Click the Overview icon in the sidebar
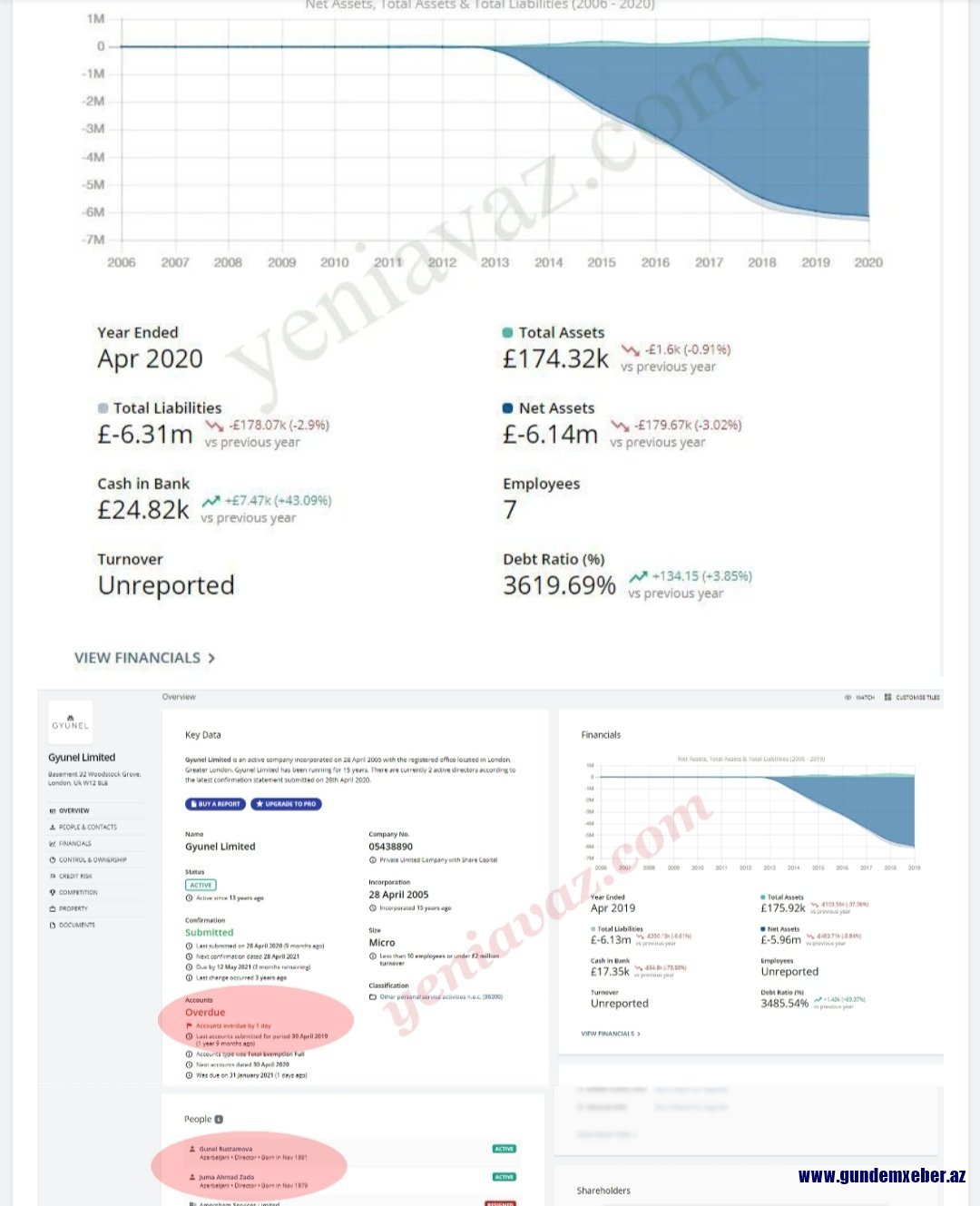The image size is (980, 1206). (x=53, y=810)
